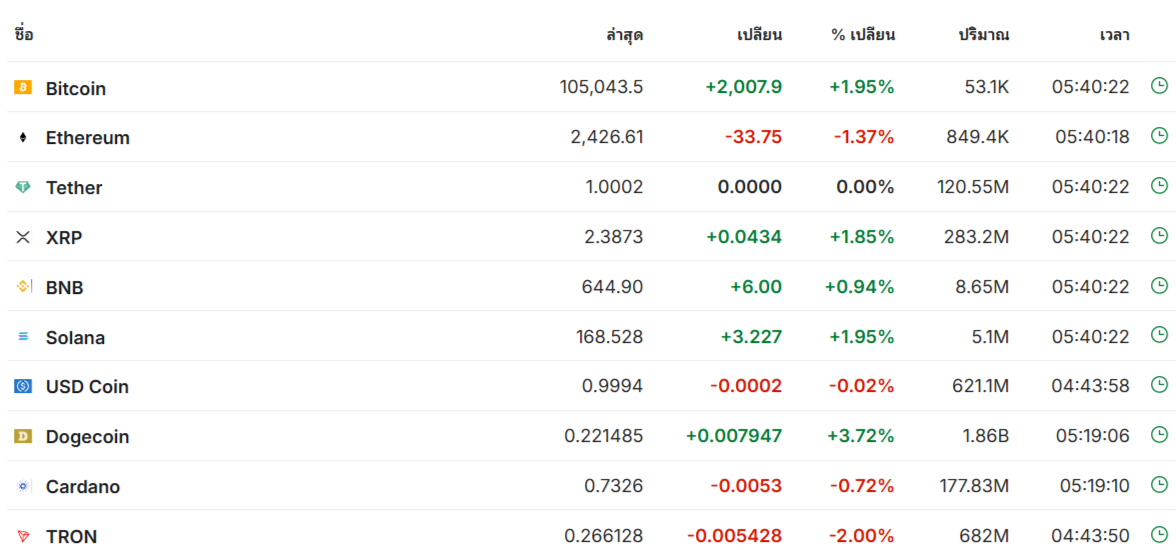The width and height of the screenshot is (1176, 550).
Task: Click XRP percent change +1.85%
Action: pos(862,237)
